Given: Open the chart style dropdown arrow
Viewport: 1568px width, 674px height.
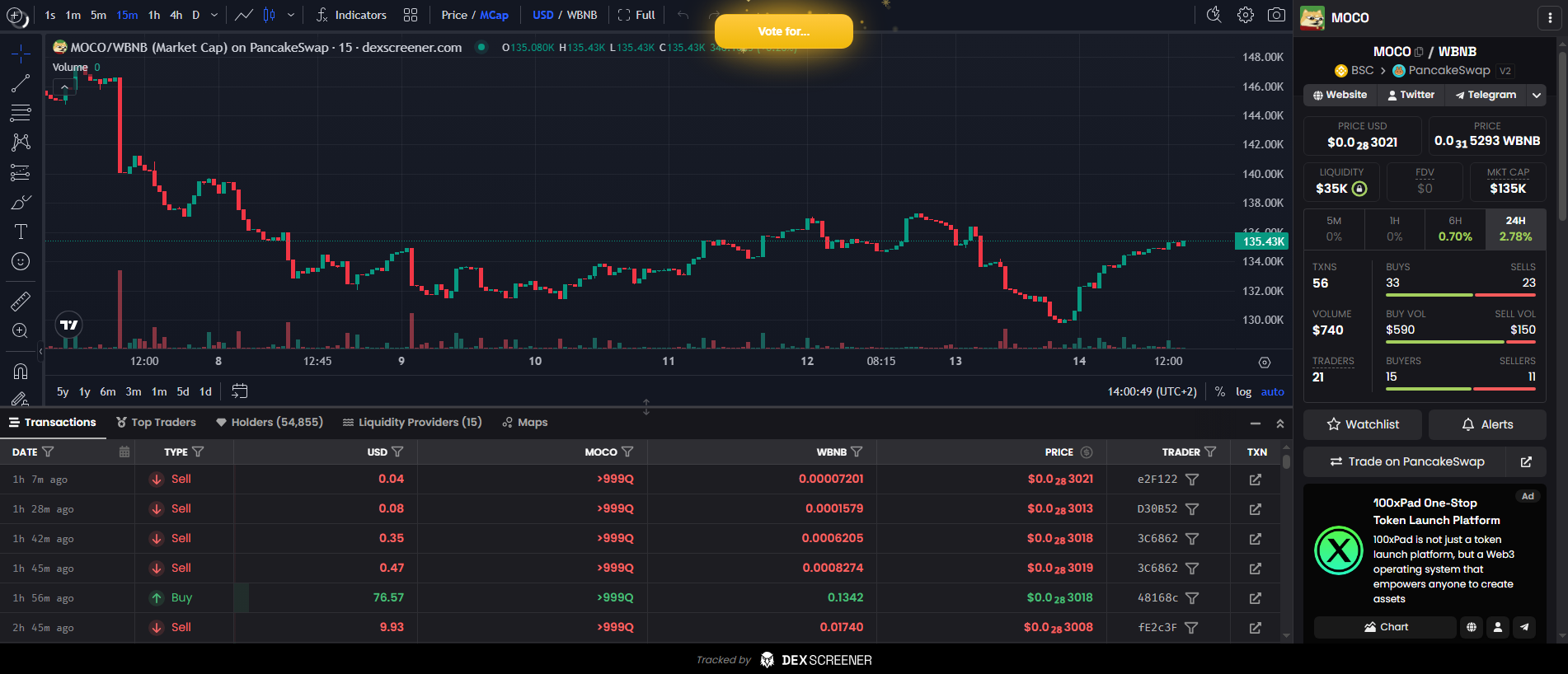Looking at the screenshot, I should (x=291, y=15).
